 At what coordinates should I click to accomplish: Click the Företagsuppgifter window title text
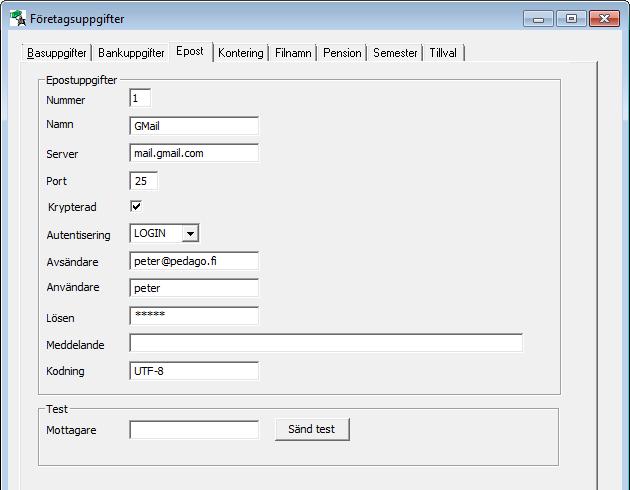(x=77, y=19)
